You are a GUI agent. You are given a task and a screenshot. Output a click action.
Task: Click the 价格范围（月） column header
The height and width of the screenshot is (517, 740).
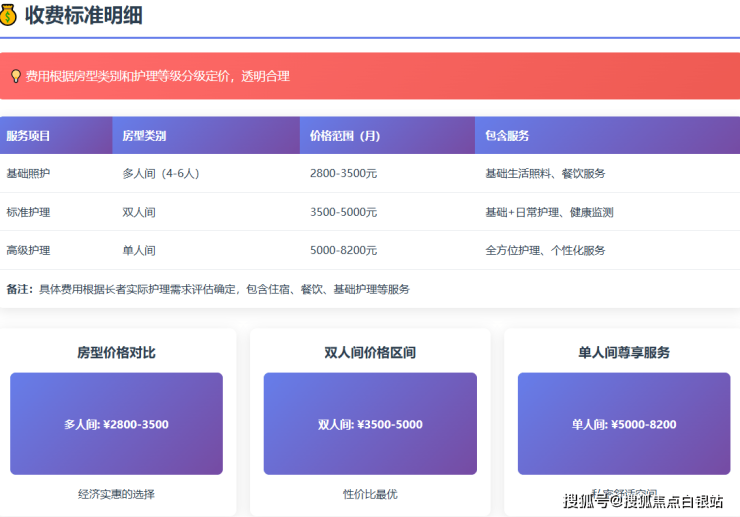(x=345, y=136)
